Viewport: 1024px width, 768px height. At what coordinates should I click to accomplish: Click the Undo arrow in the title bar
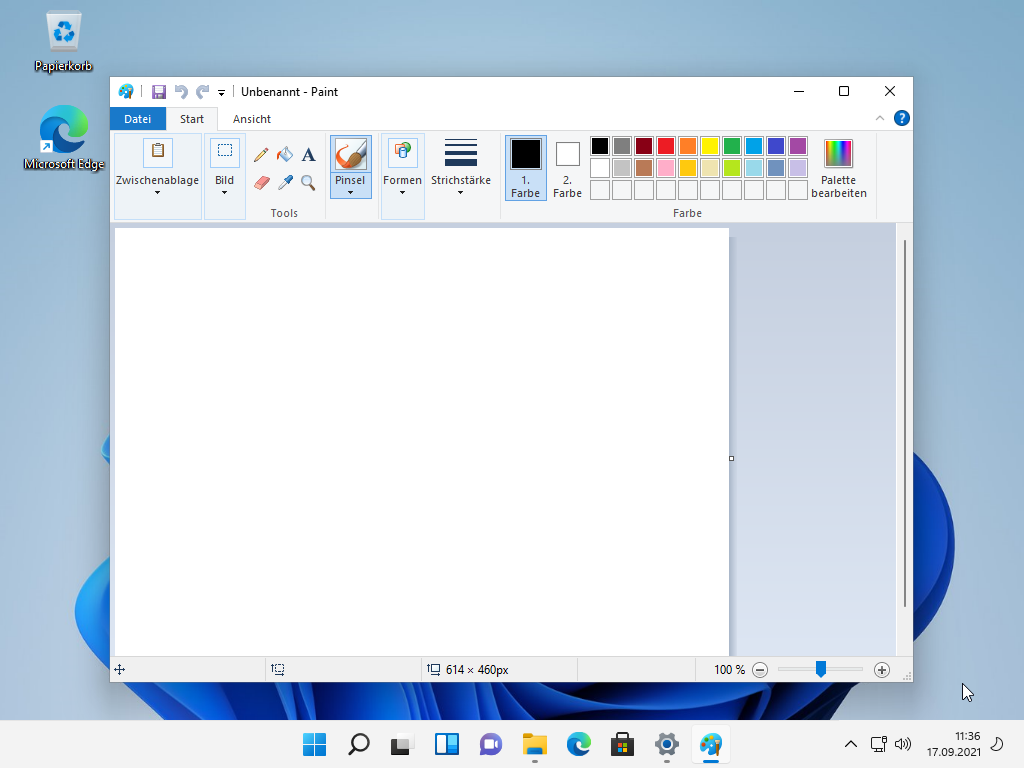point(182,92)
